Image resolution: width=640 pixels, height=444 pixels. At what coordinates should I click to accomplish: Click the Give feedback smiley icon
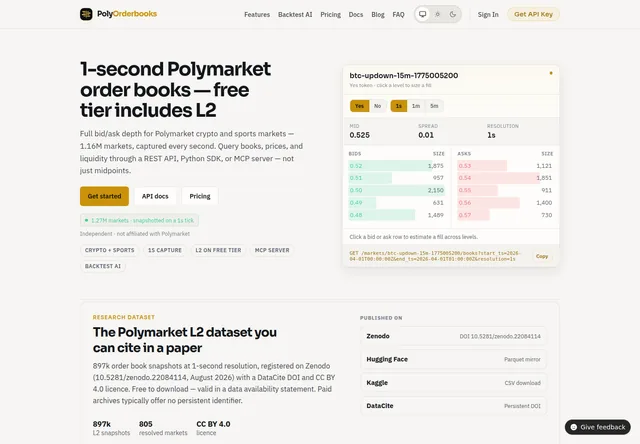click(573, 427)
